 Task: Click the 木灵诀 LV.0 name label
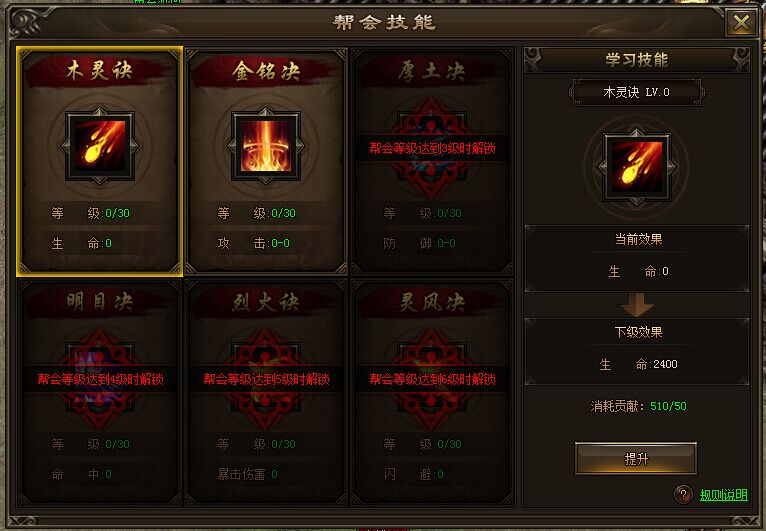[x=637, y=92]
